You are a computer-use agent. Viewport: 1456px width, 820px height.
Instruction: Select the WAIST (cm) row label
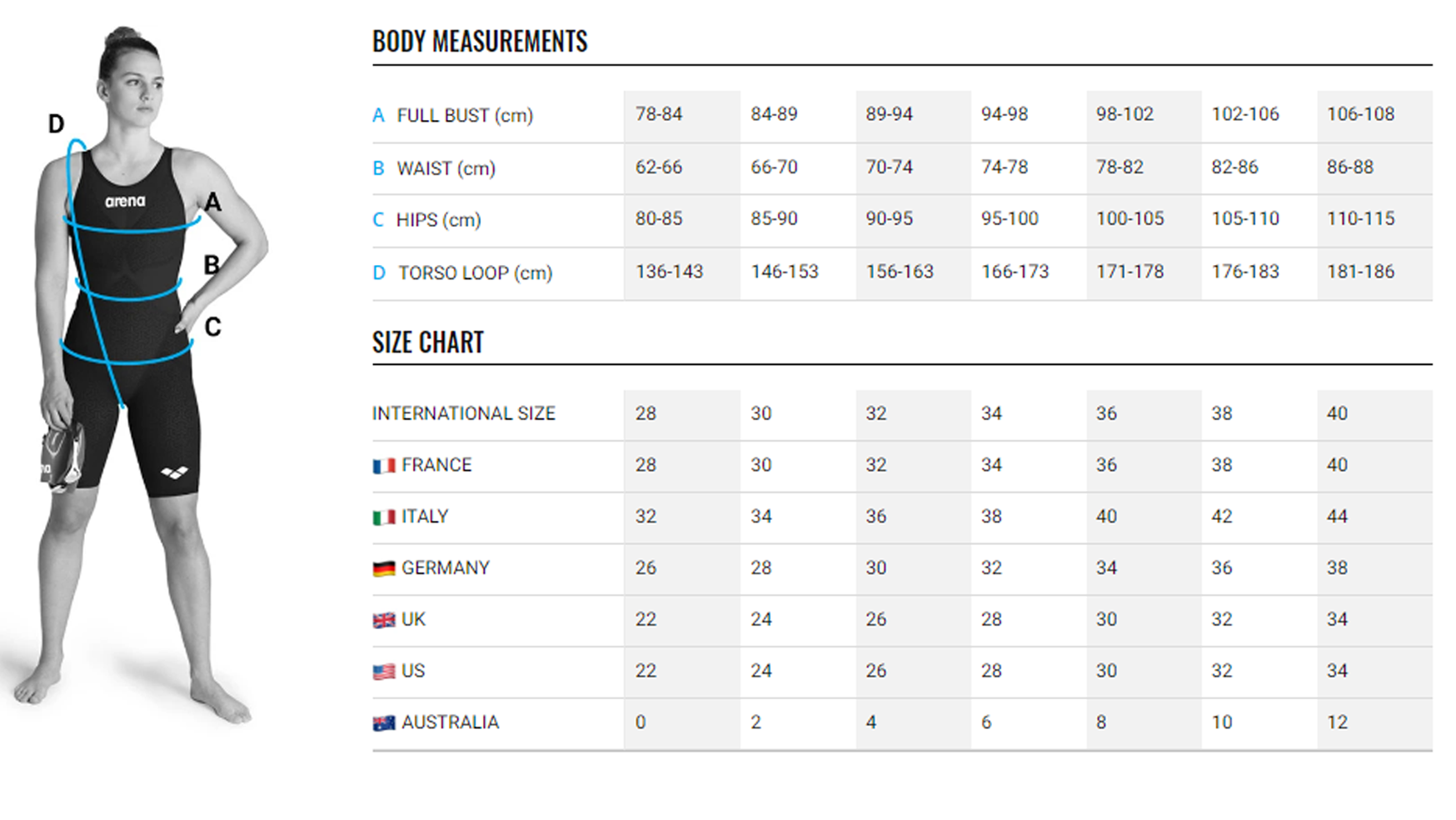(x=446, y=168)
